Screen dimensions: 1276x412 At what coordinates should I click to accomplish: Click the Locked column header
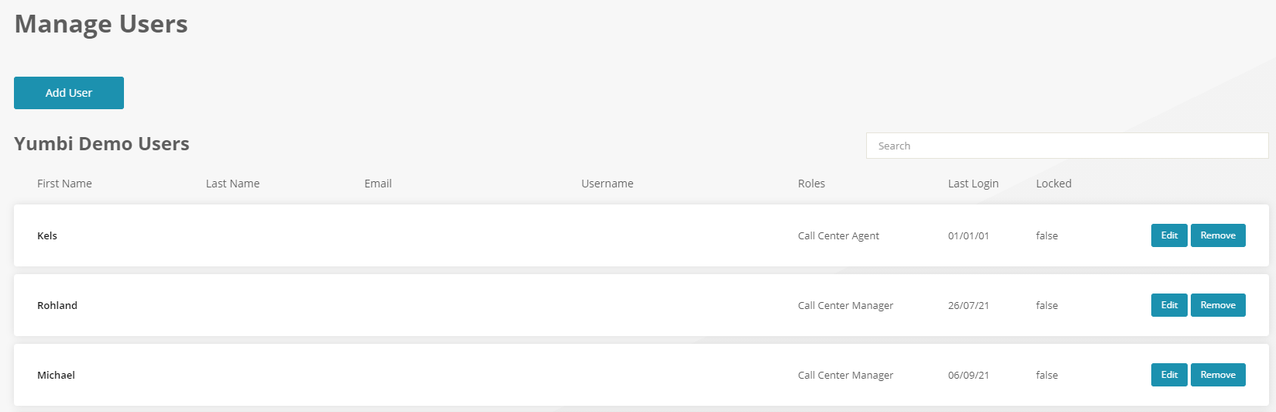click(x=1053, y=184)
